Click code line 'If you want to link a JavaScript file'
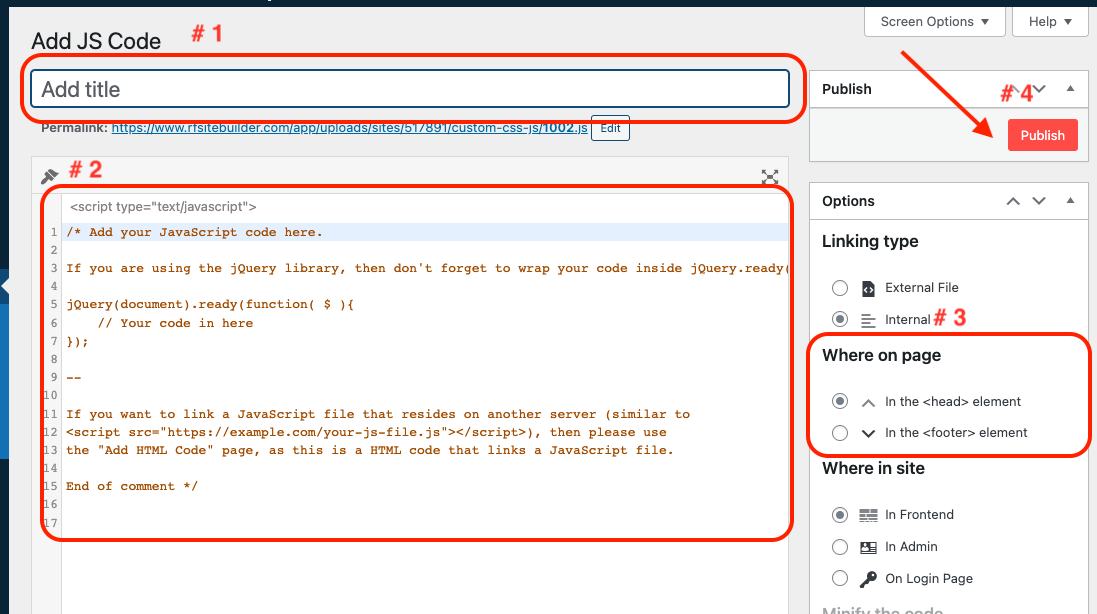This screenshot has width=1097, height=614. pyautogui.click(x=378, y=414)
